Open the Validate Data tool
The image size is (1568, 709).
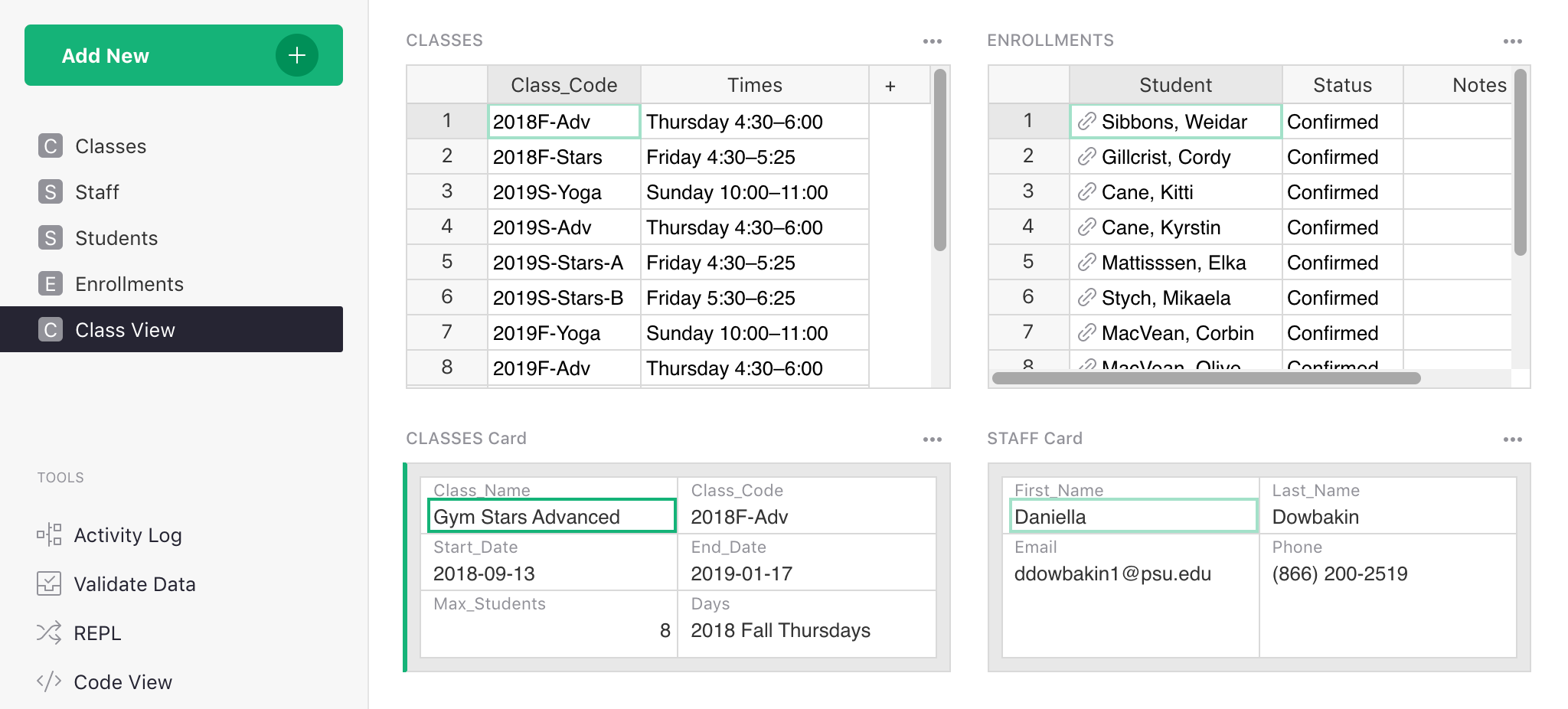pos(134,584)
